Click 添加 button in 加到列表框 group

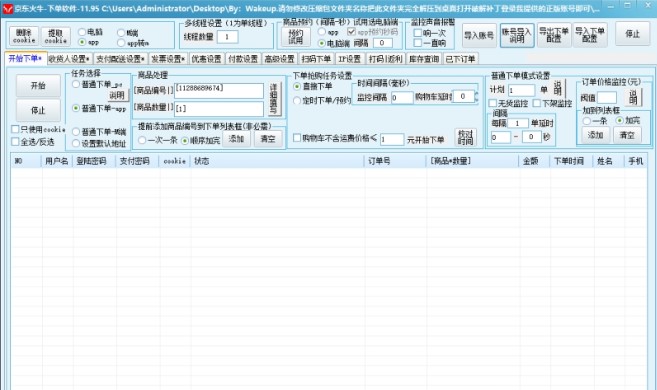[595, 135]
